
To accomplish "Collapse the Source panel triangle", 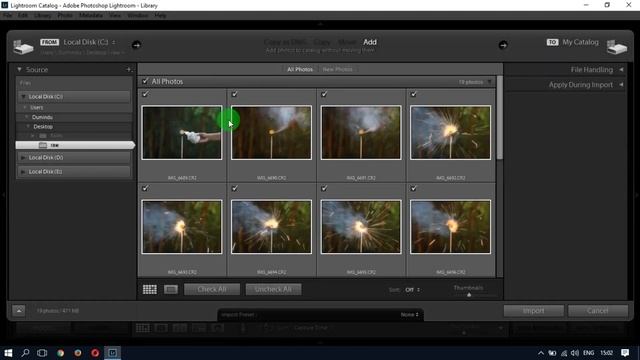I will tap(19, 69).
